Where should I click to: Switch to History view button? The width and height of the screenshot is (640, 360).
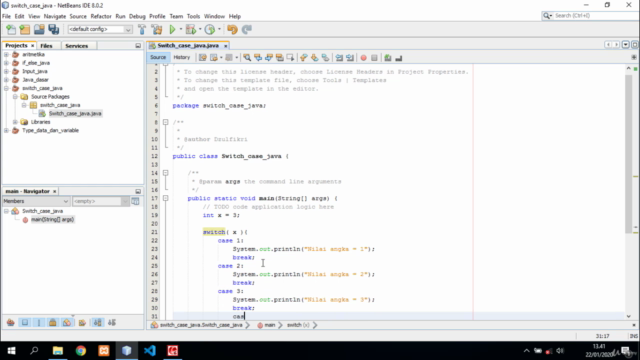(182, 58)
